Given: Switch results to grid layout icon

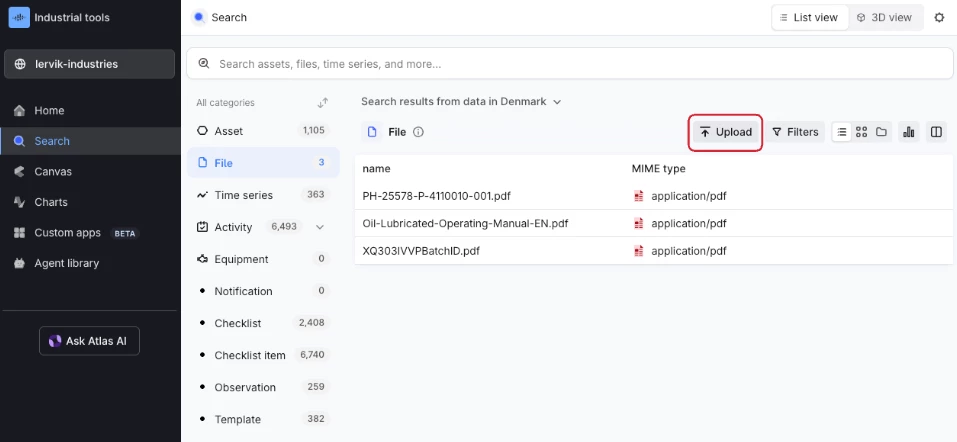Looking at the screenshot, I should [x=861, y=132].
